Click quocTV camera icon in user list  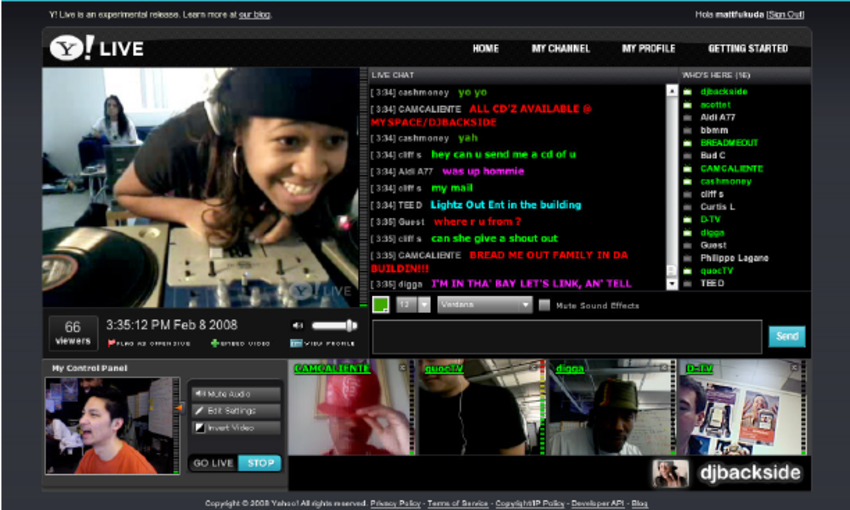pyautogui.click(x=687, y=270)
